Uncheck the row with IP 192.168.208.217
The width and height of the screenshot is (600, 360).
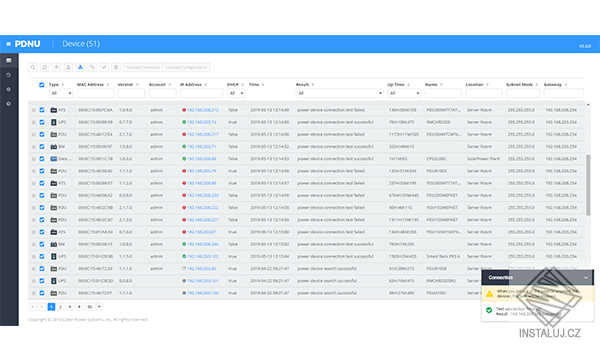click(x=42, y=134)
